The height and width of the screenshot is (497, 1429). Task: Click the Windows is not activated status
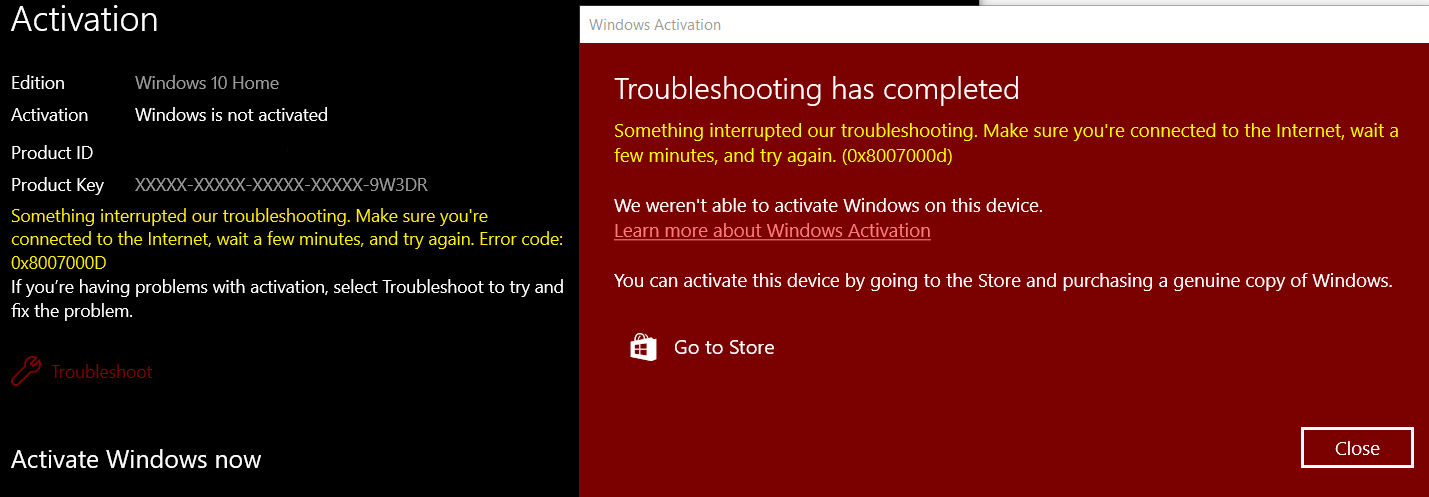231,115
